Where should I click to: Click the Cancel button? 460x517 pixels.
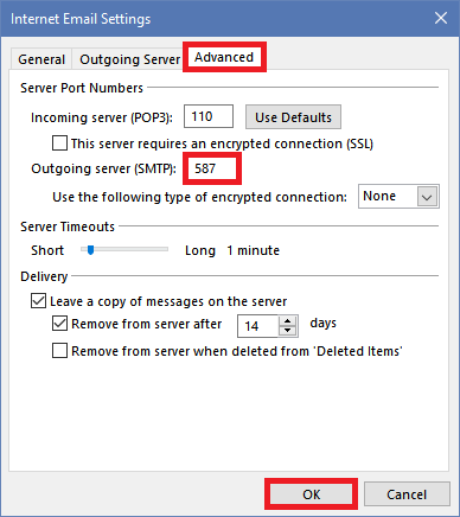[407, 494]
